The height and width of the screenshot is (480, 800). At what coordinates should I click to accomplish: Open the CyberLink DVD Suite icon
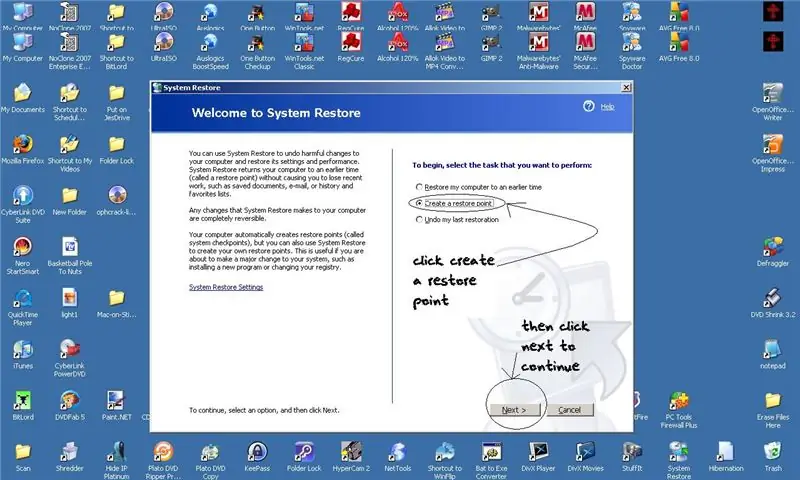point(23,196)
